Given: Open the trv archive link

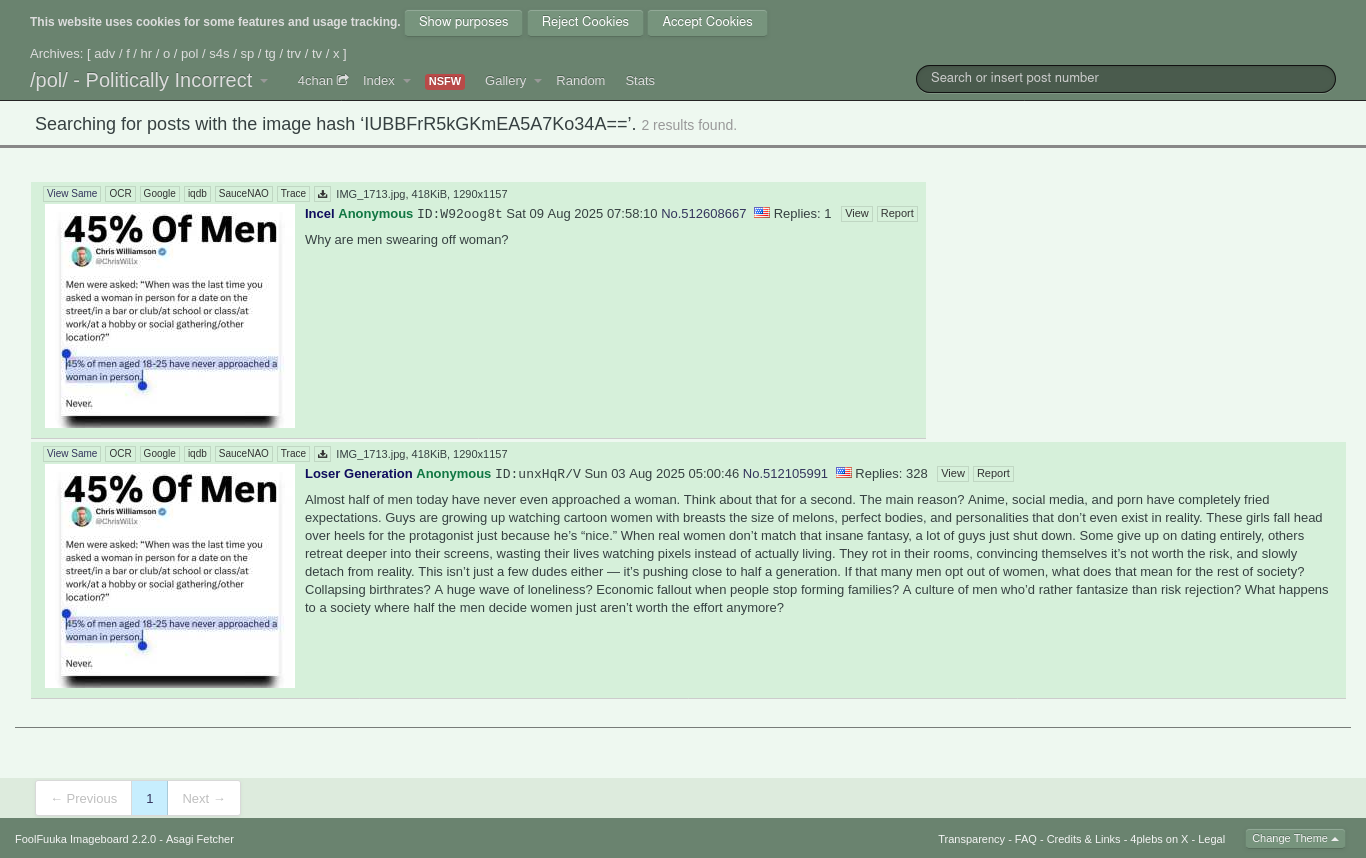Looking at the screenshot, I should (293, 54).
